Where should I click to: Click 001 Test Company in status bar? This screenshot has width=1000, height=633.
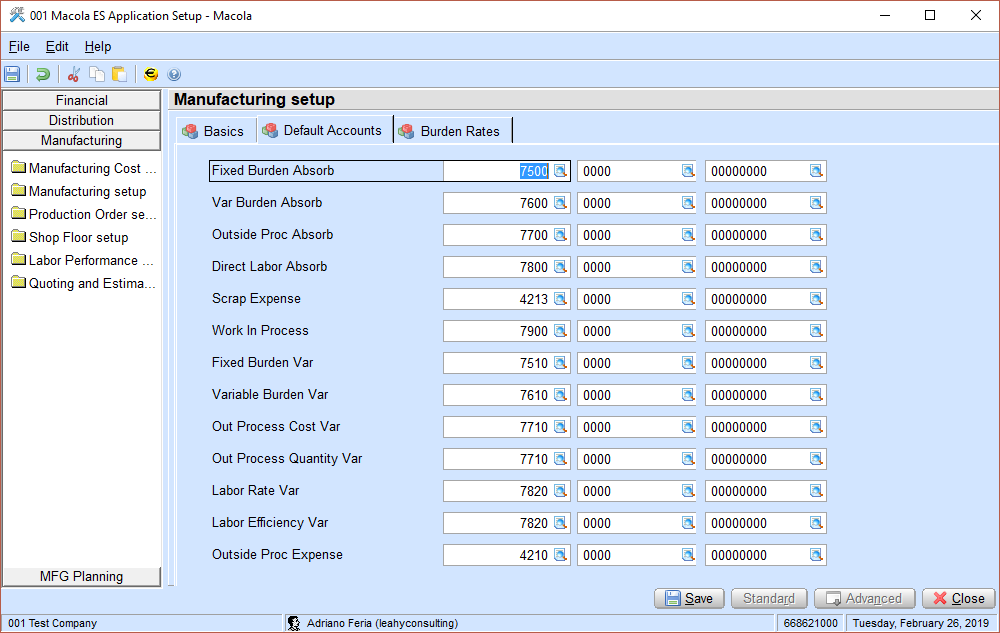pos(52,623)
